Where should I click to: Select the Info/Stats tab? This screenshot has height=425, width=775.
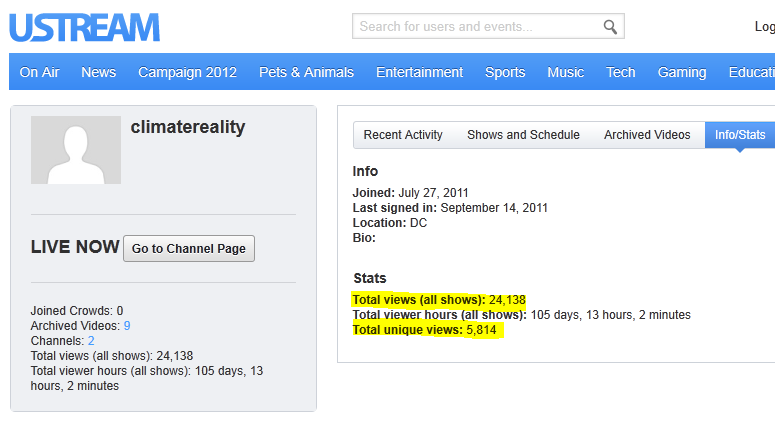(x=739, y=135)
